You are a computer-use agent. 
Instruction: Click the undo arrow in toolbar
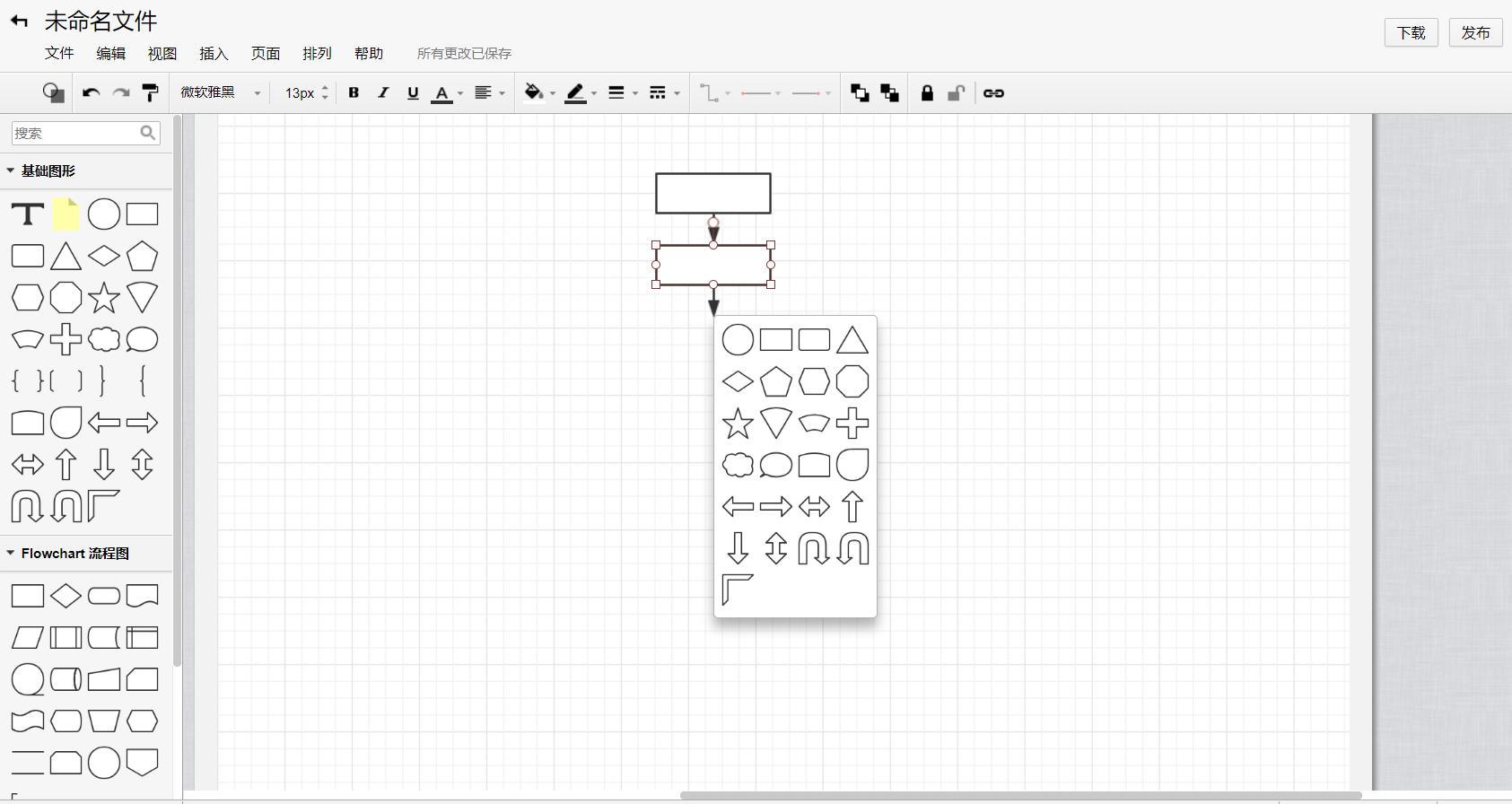coord(91,92)
